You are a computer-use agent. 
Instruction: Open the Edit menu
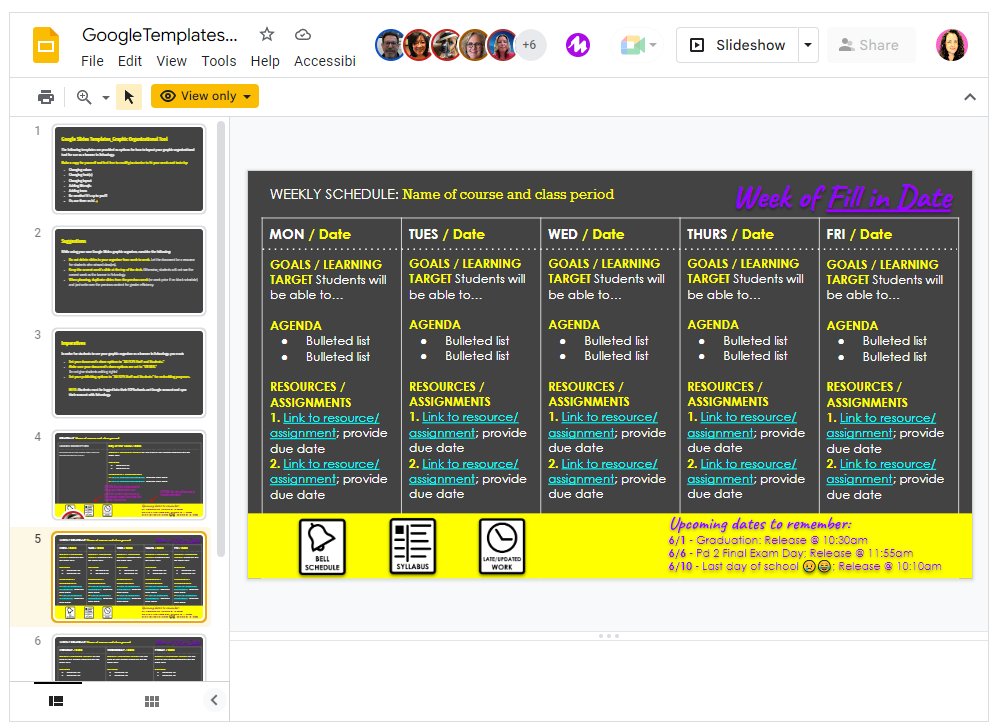coord(129,61)
